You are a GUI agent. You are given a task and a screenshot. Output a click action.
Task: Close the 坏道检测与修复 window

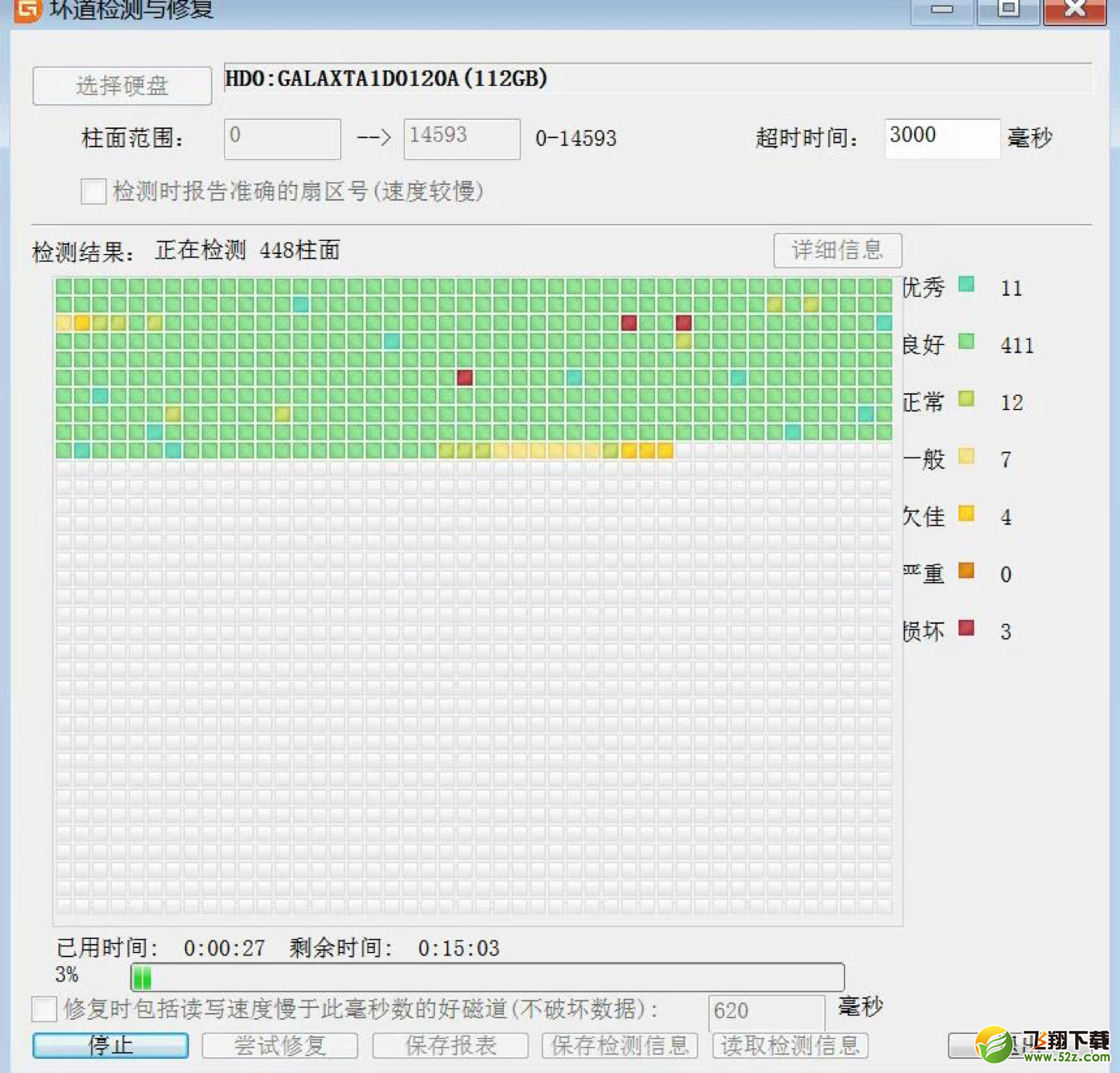[1075, 11]
